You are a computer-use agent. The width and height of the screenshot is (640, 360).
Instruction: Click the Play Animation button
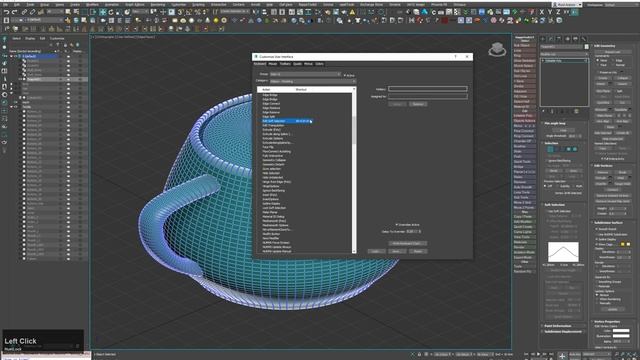(538, 354)
